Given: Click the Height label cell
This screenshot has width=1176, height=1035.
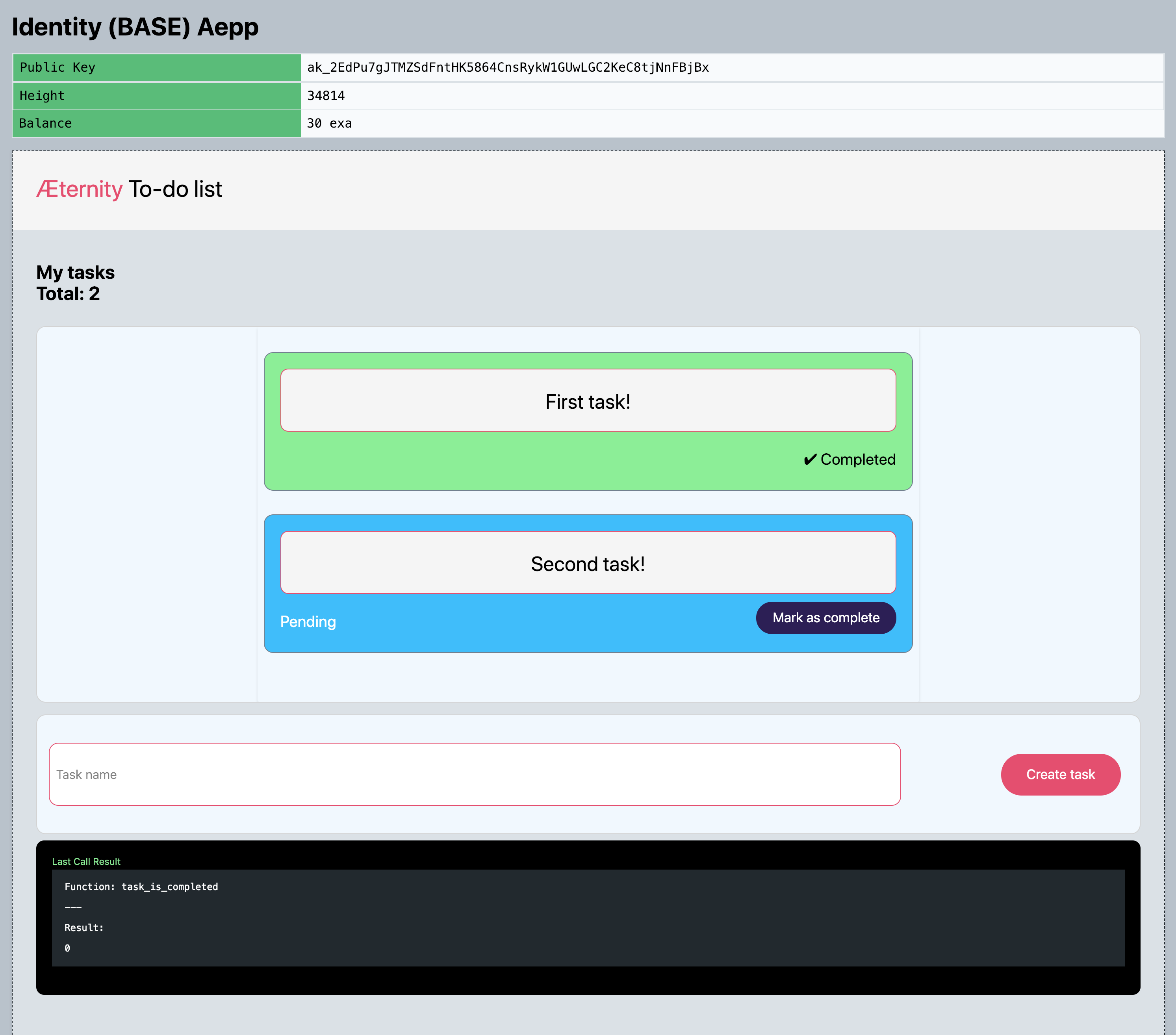Looking at the screenshot, I should click(42, 96).
